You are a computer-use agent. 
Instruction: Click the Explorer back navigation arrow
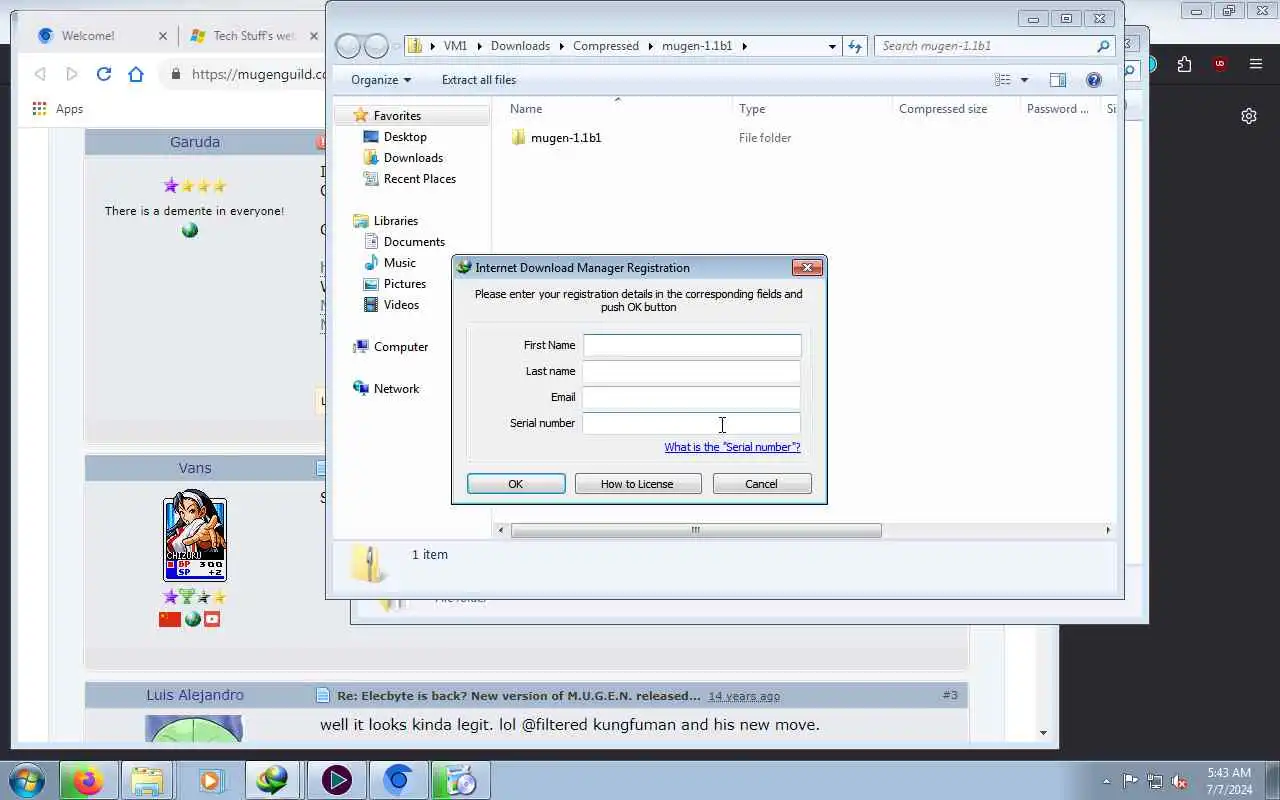348,46
